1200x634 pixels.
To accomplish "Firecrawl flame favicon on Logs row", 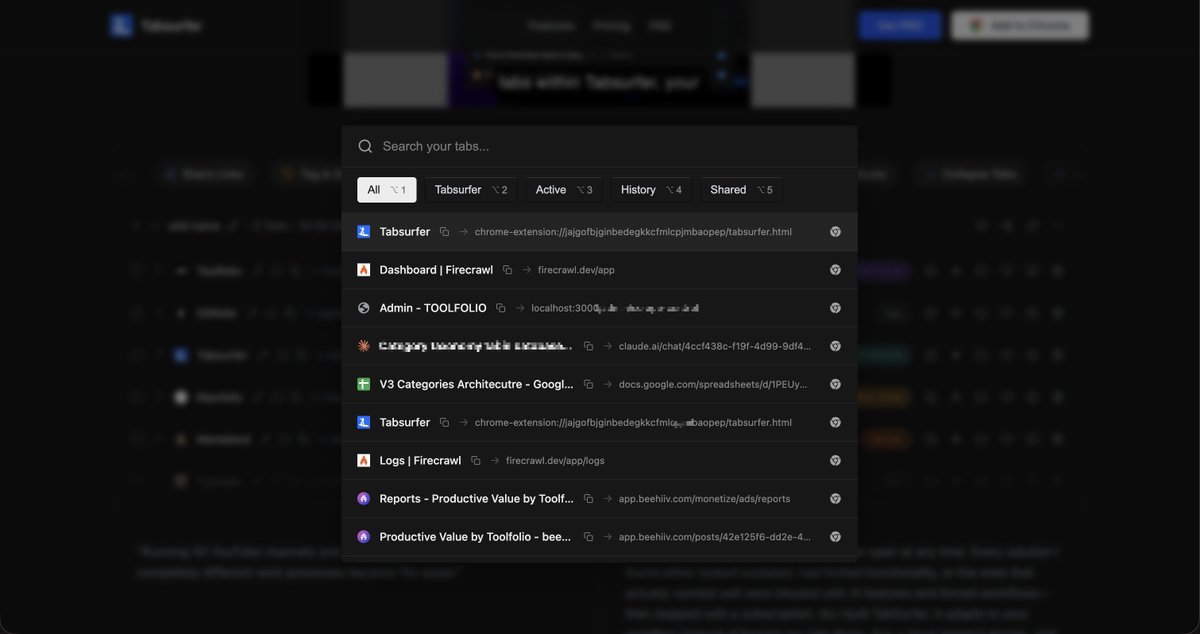I will tap(364, 461).
